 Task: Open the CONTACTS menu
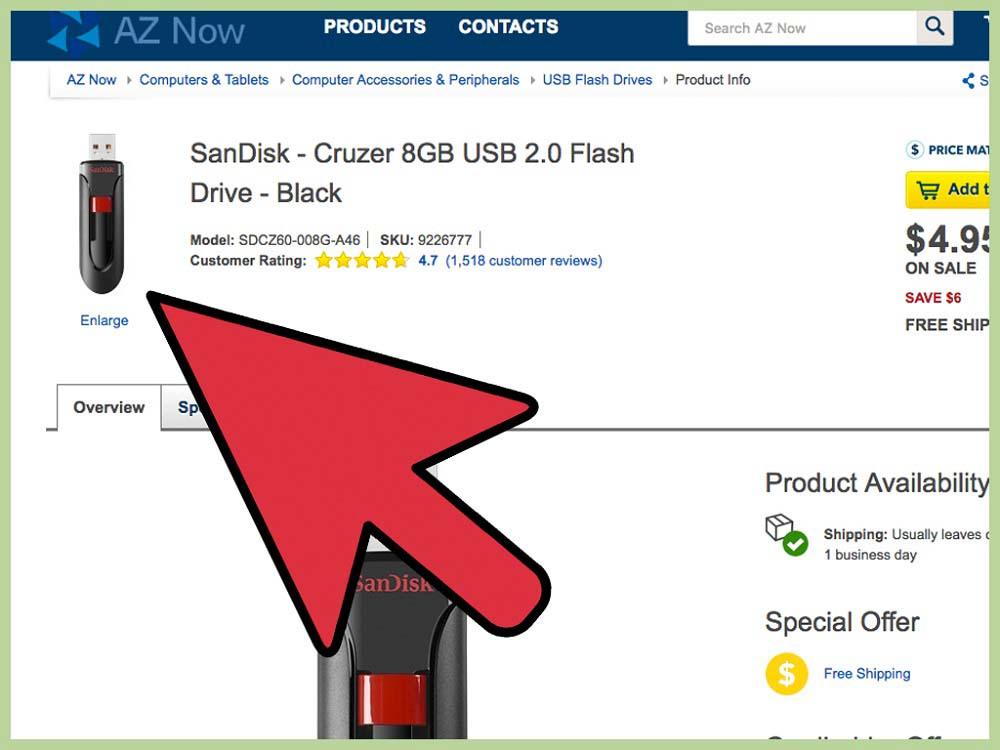508,27
